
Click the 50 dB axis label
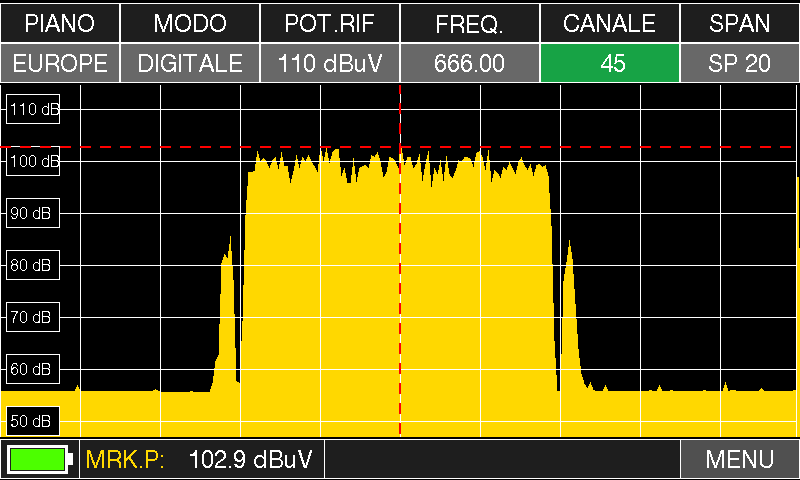[33, 421]
